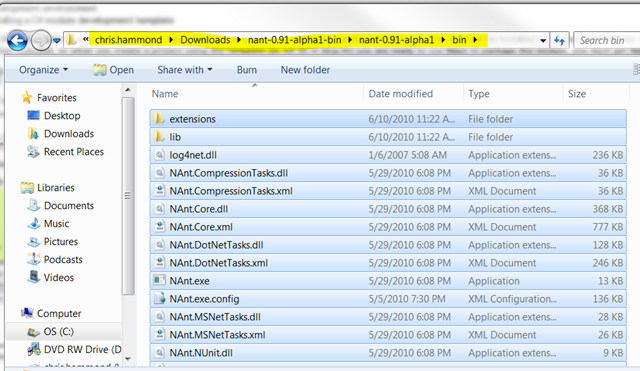Select NAnt.MSNetTasks.dll file icon

pos(159,316)
